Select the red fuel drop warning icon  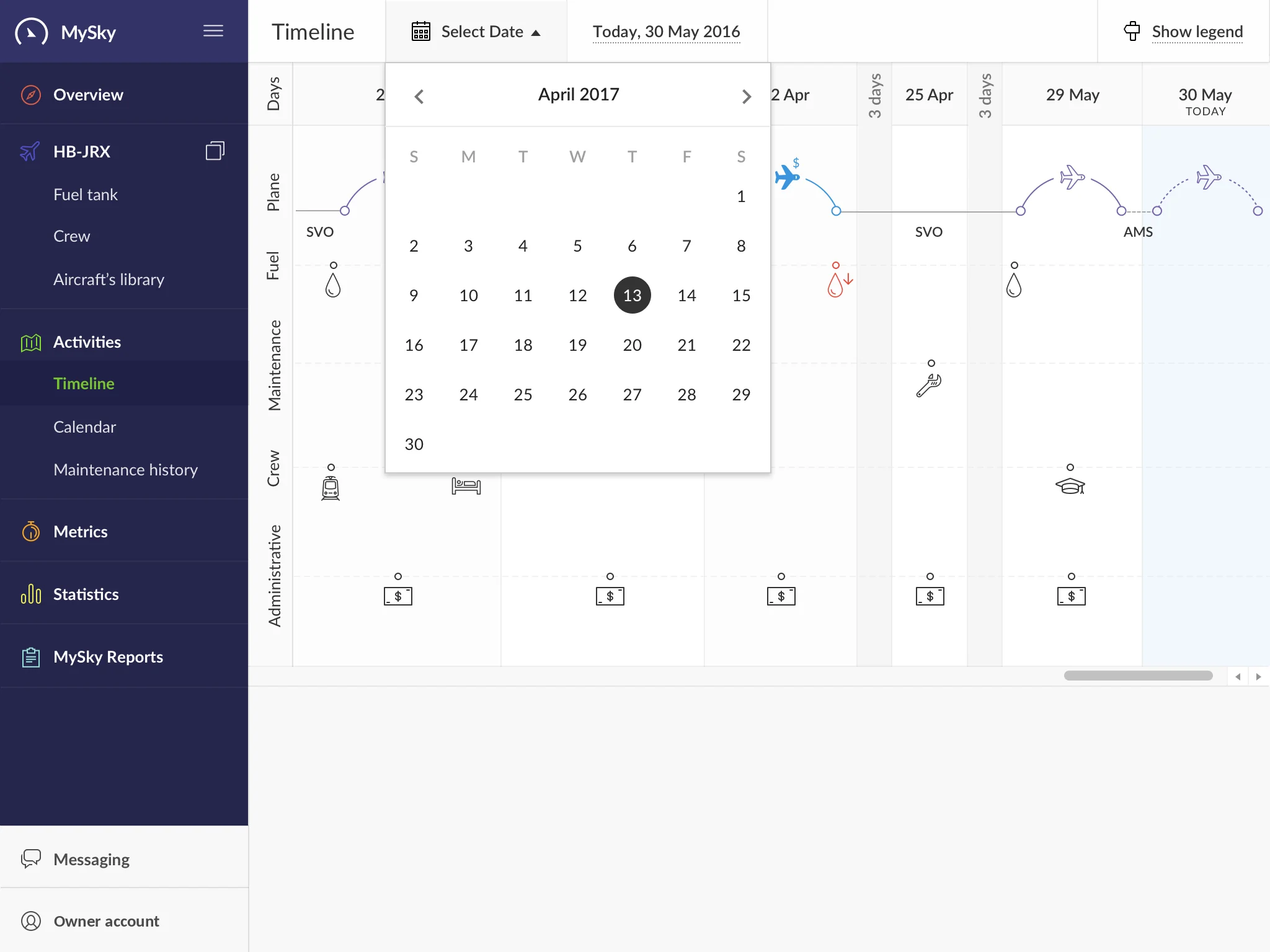840,284
